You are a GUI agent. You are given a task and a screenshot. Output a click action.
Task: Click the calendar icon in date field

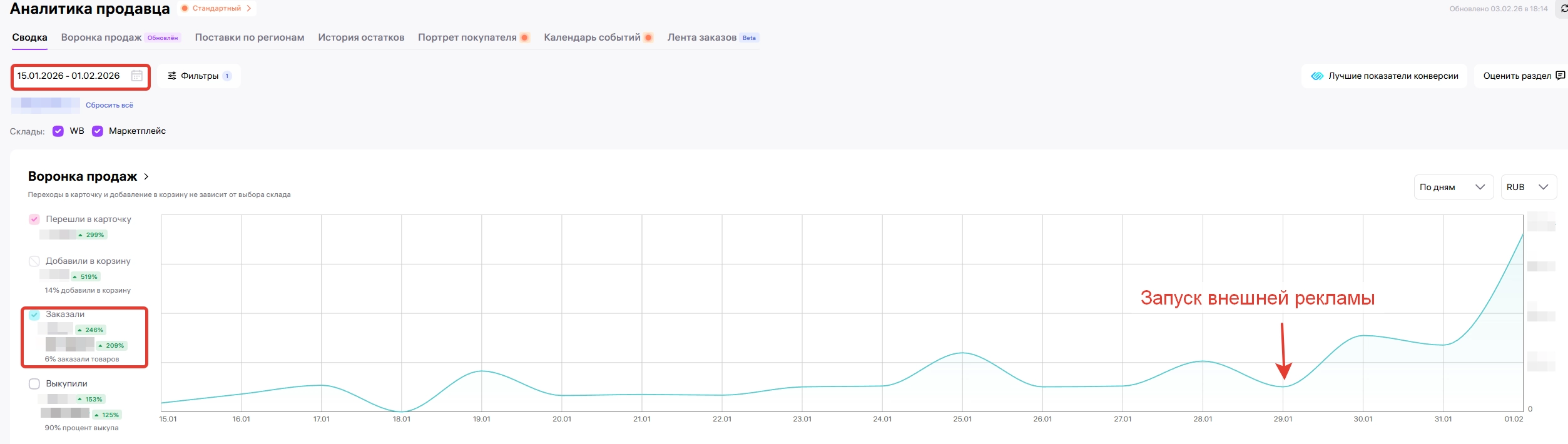136,76
